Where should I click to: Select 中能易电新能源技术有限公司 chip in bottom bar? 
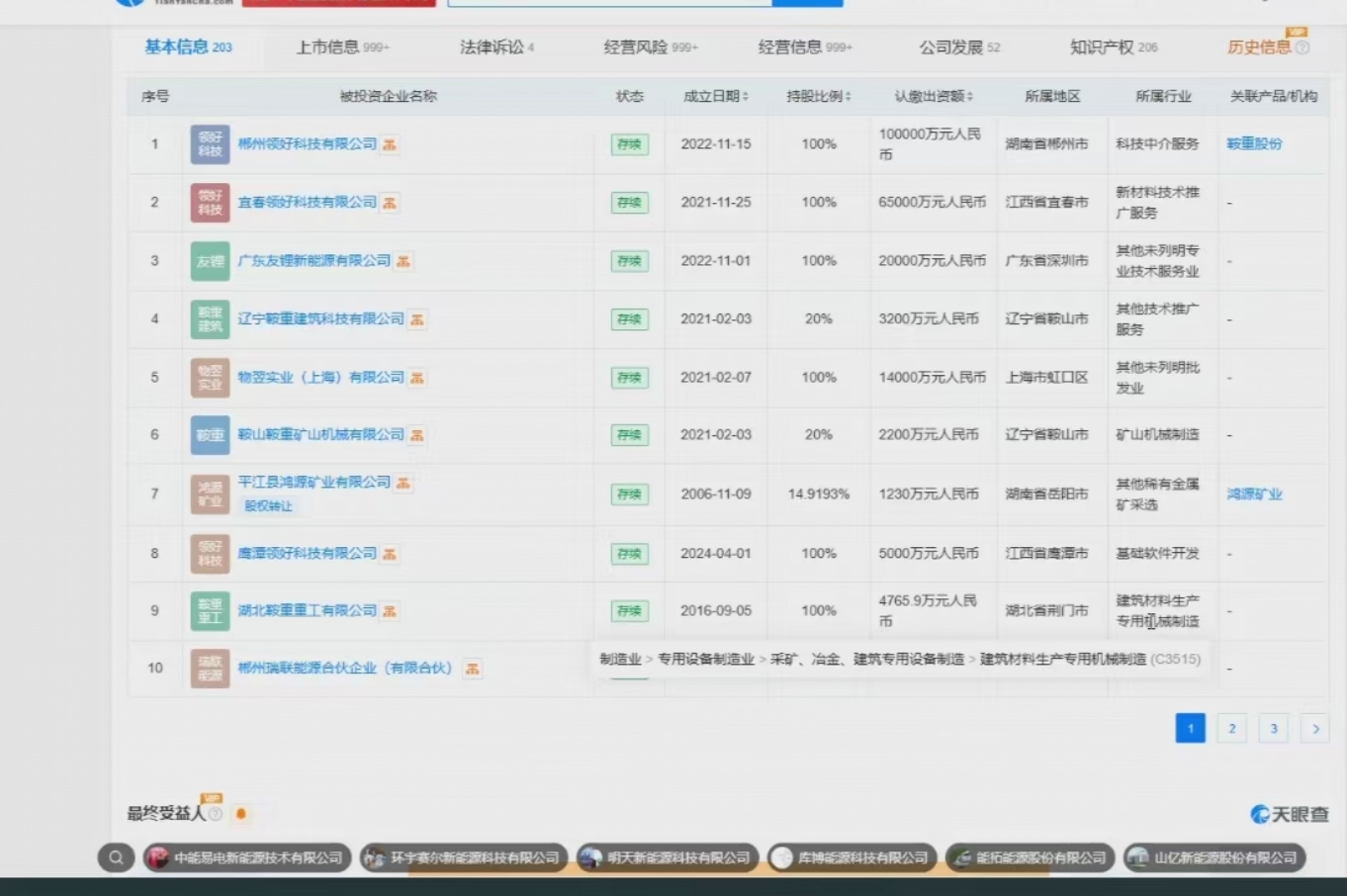pos(247,857)
